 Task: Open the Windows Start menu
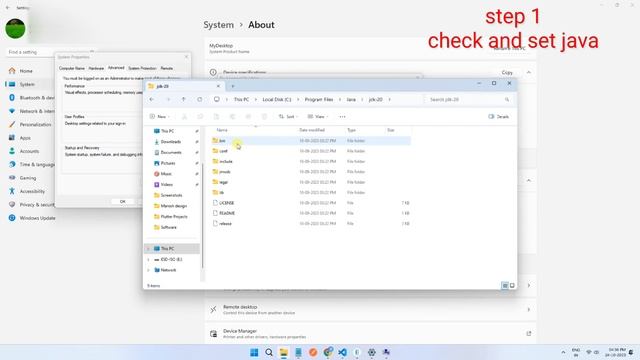click(254, 352)
